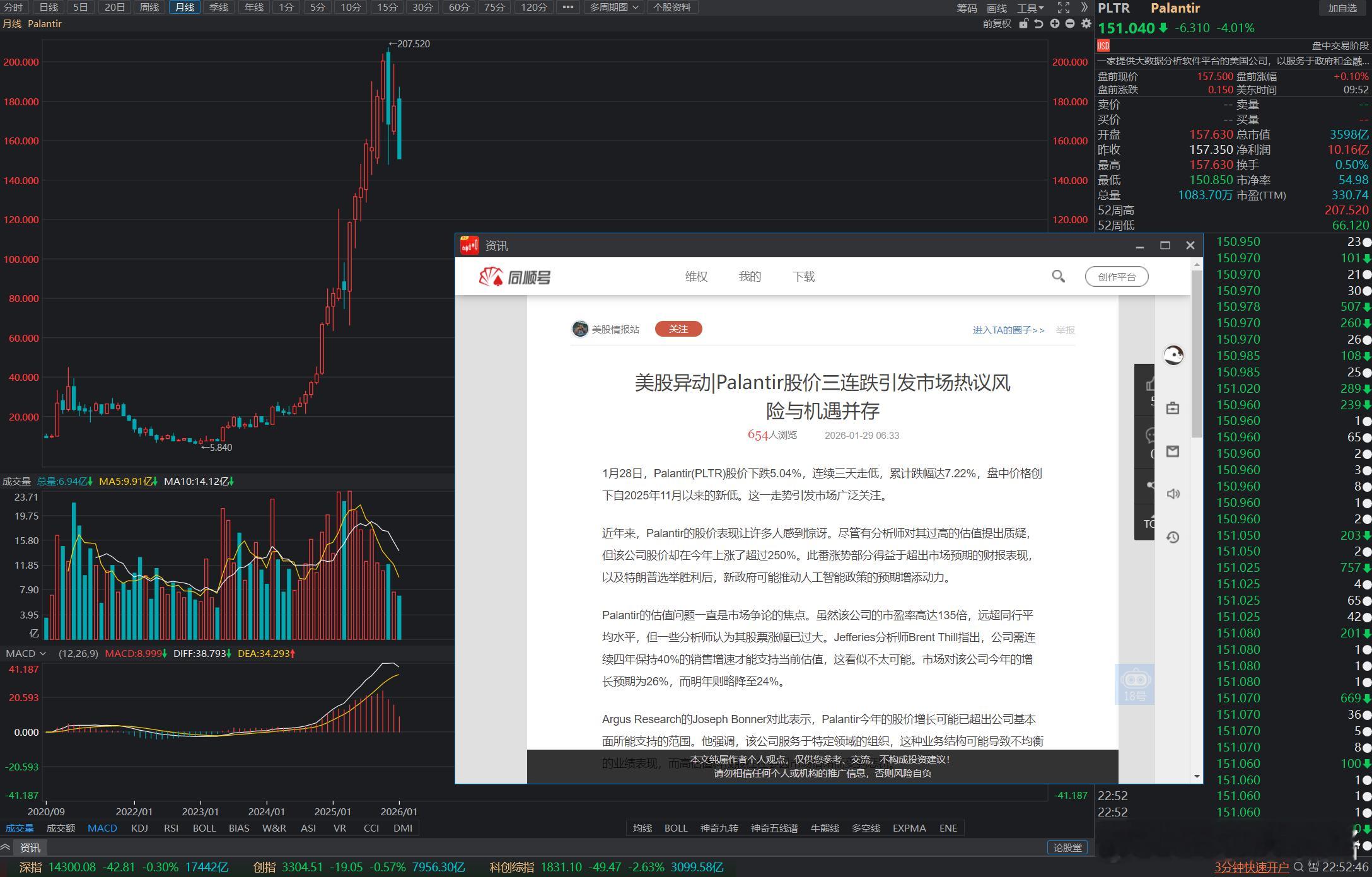Click the red 关注 follow button
Image resolution: width=1372 pixels, height=877 pixels.
678,329
